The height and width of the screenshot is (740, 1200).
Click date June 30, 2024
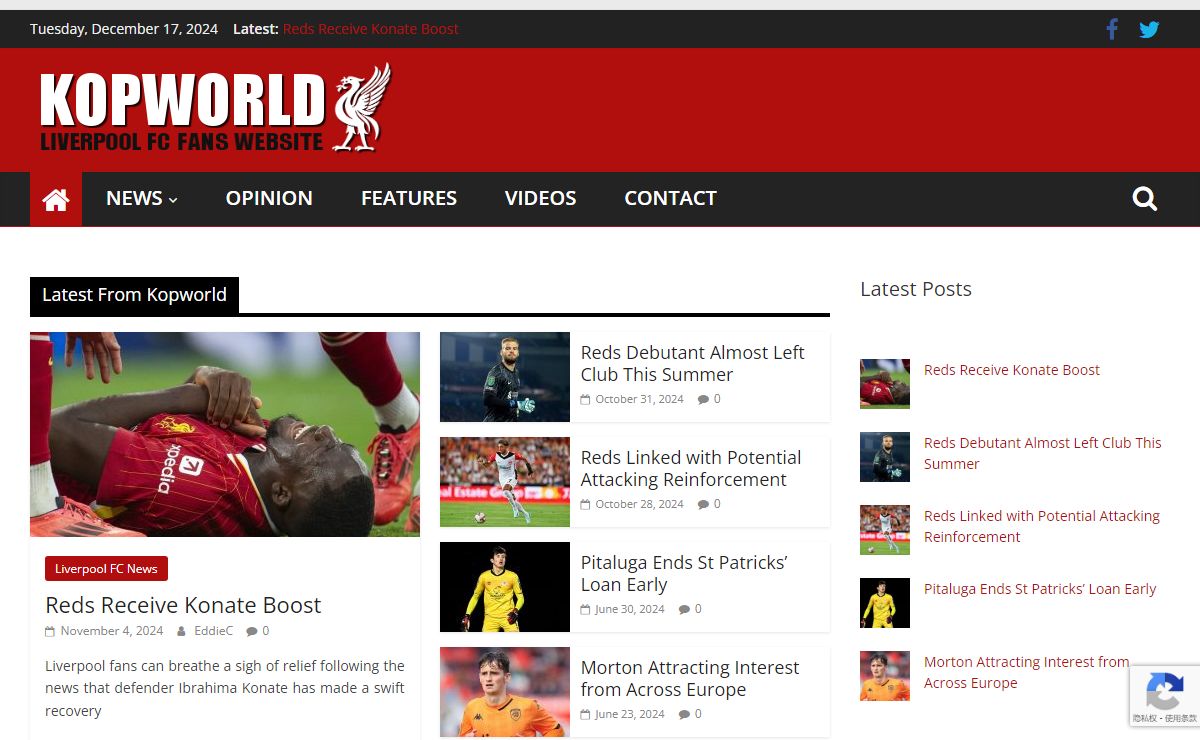point(630,609)
